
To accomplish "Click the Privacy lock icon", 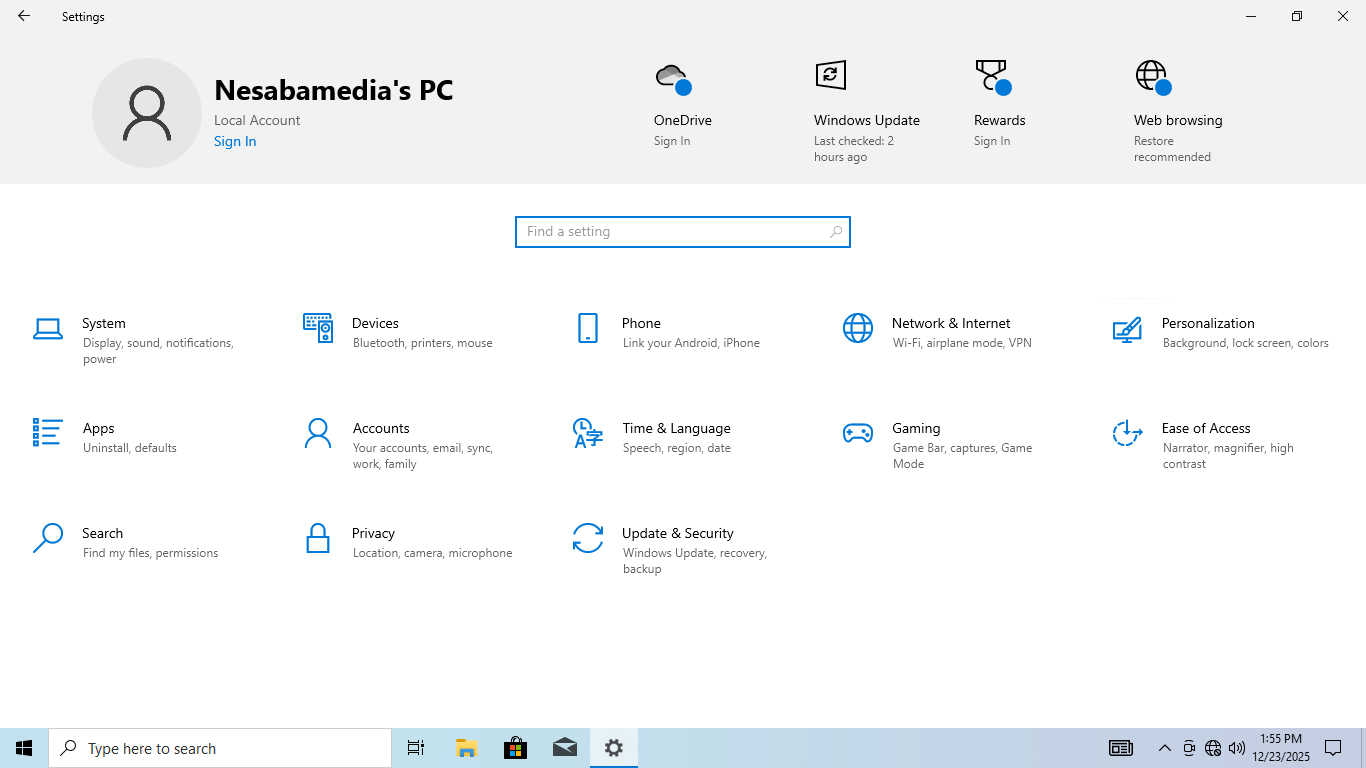I will click(318, 538).
